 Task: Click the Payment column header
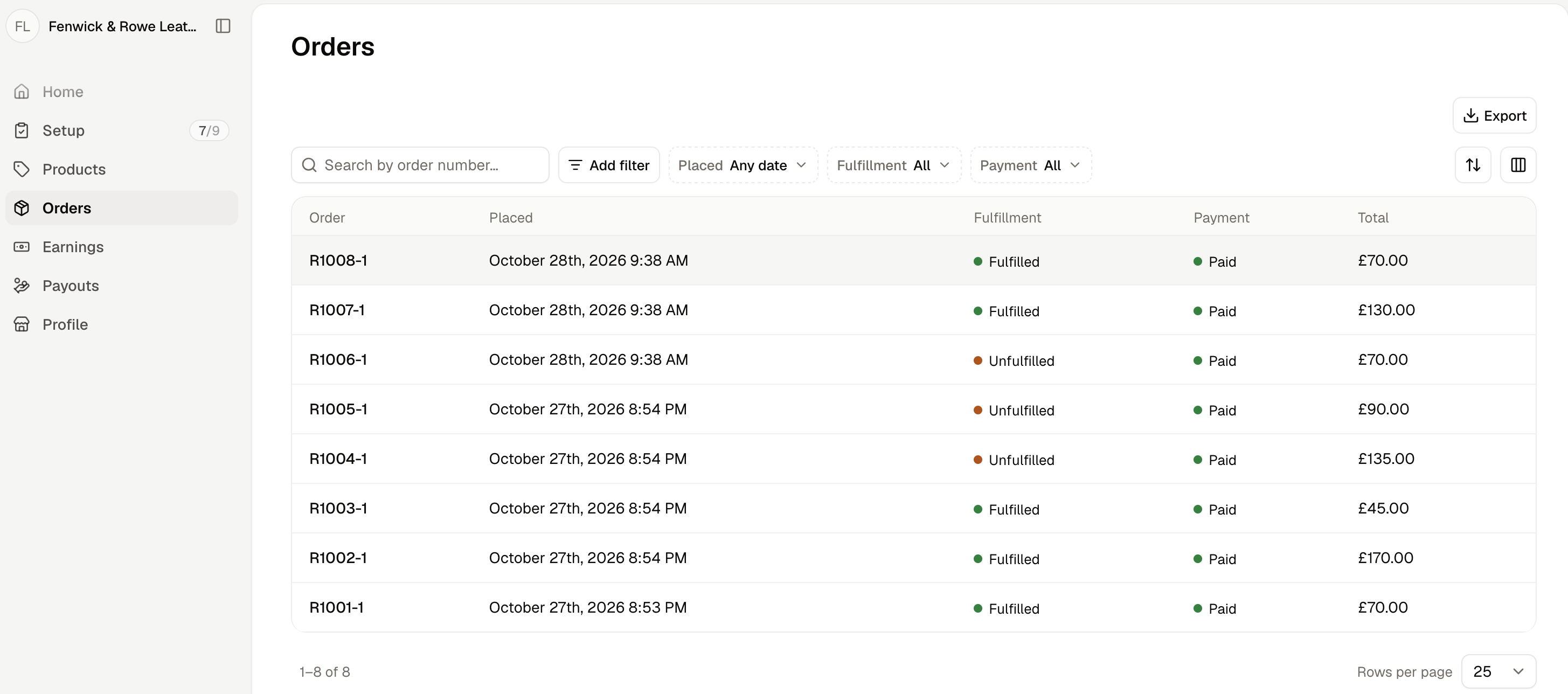(x=1221, y=217)
